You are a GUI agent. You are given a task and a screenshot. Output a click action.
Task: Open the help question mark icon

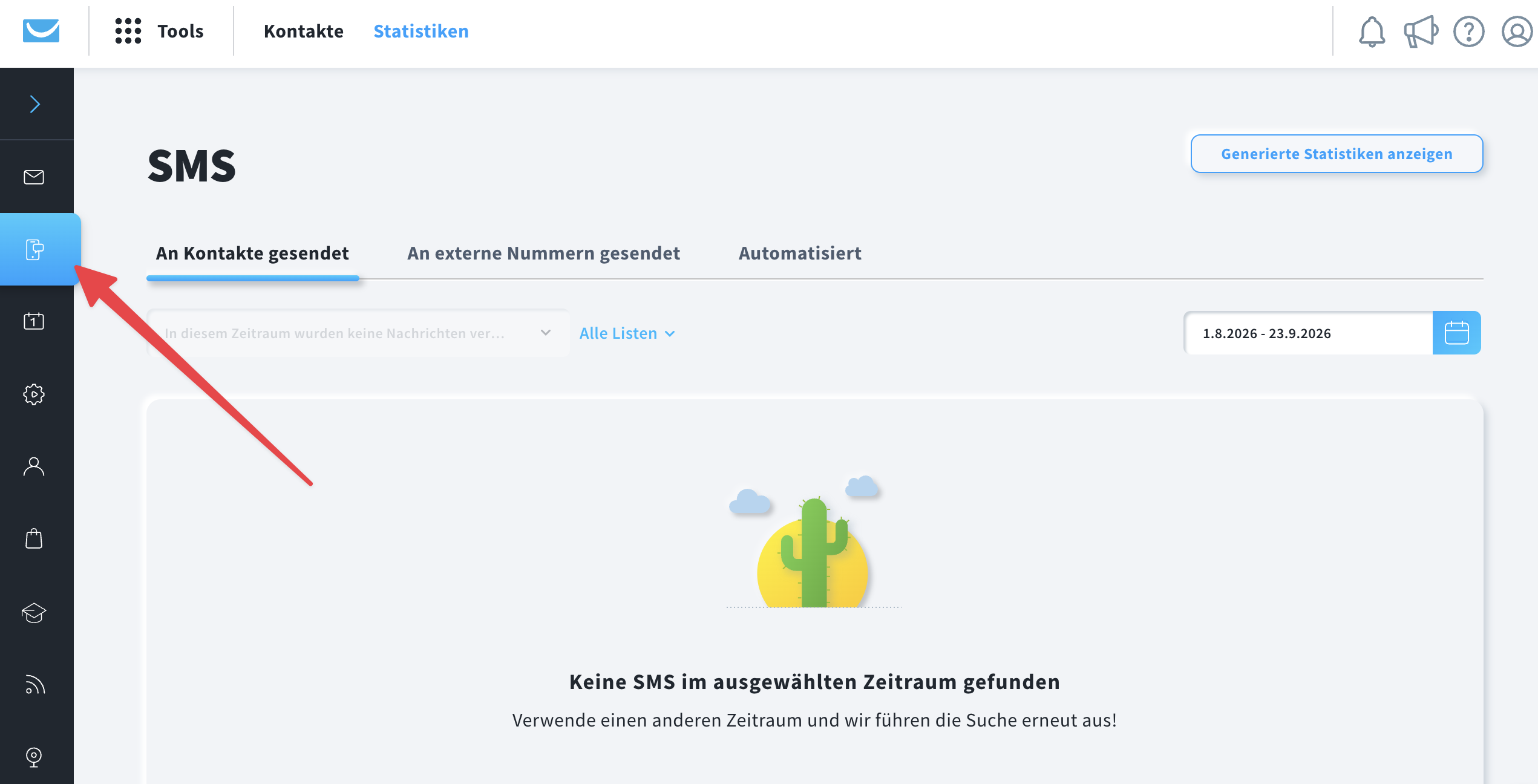click(1468, 31)
